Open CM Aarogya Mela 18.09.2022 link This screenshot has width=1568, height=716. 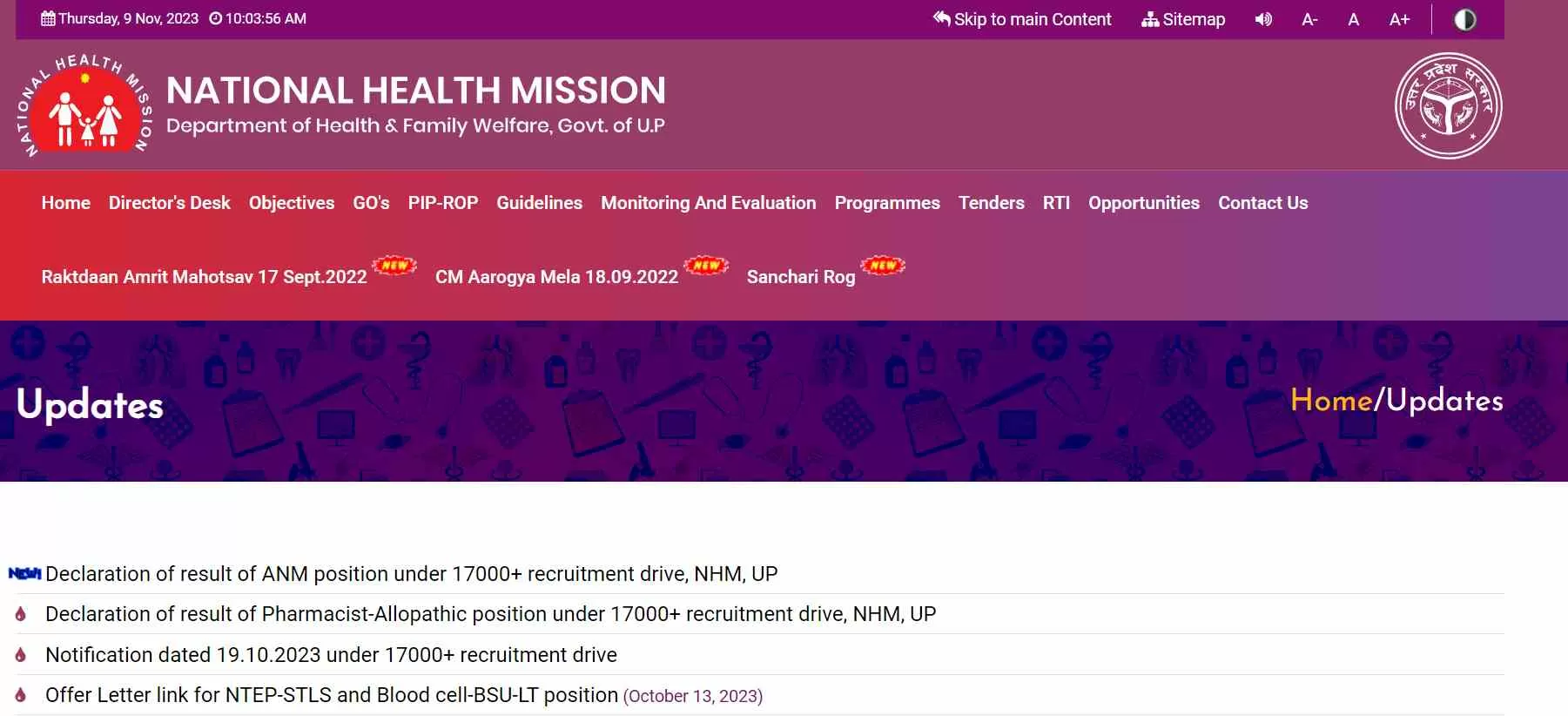pyautogui.click(x=557, y=277)
